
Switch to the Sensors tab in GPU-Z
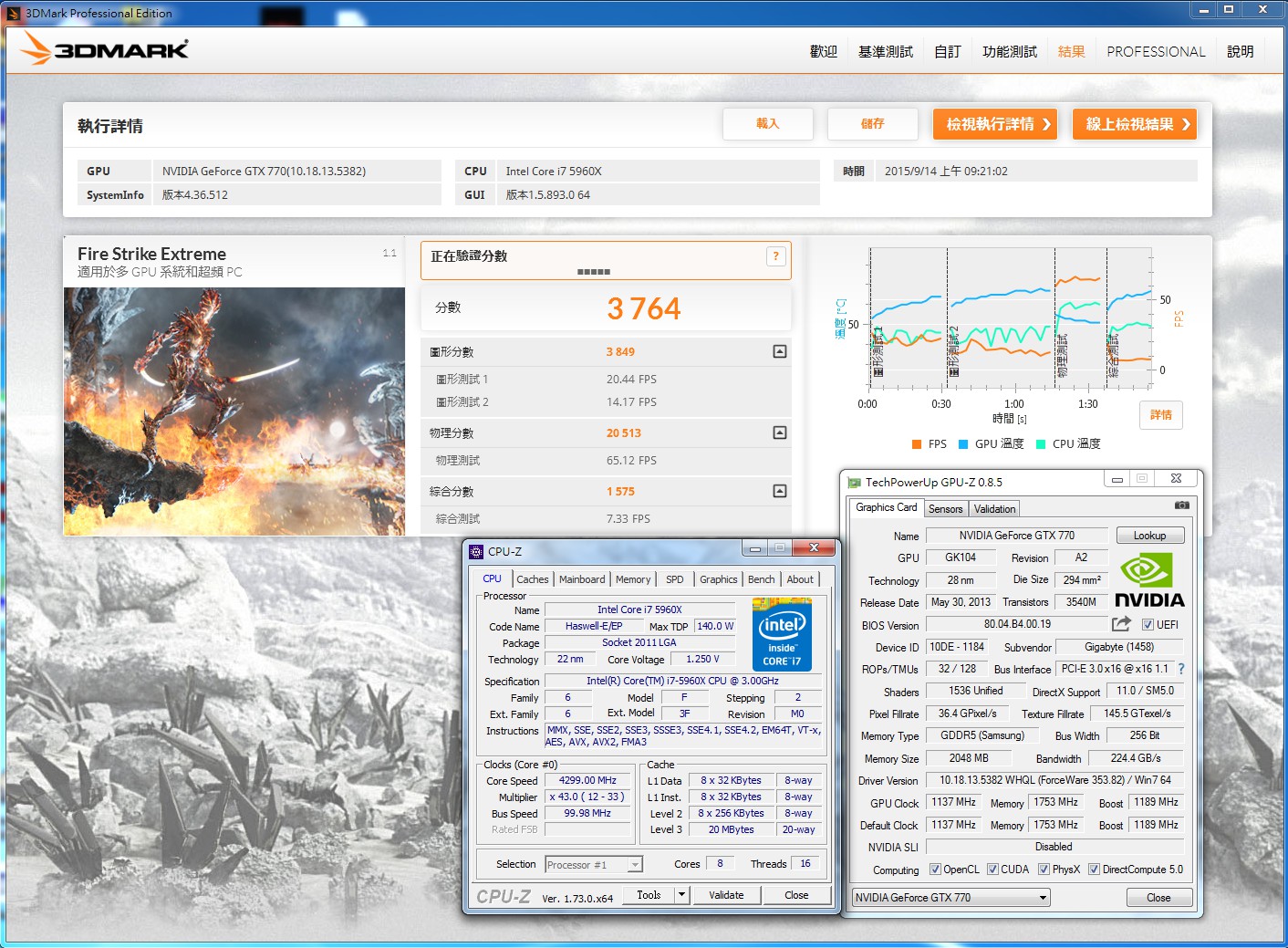pos(946,509)
